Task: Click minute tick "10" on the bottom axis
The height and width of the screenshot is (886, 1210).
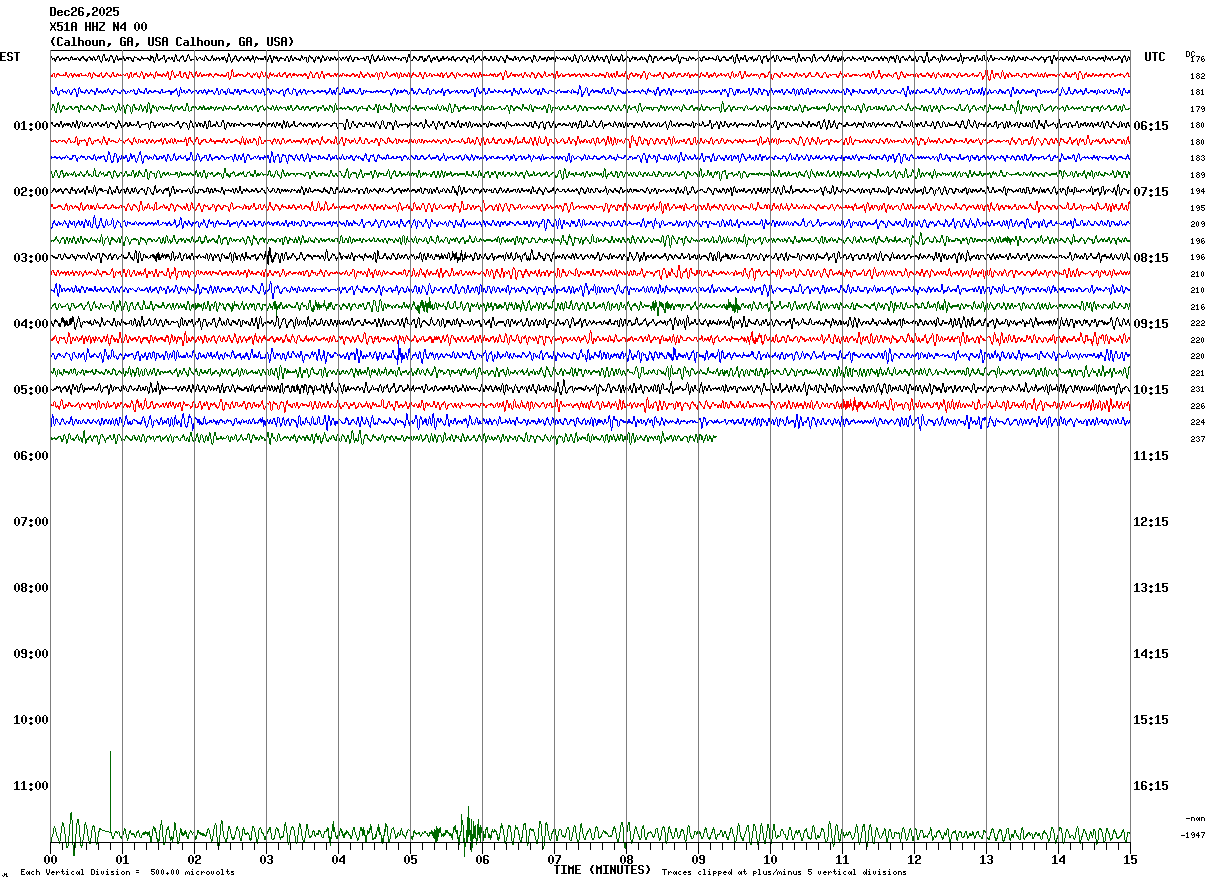Action: (x=770, y=860)
